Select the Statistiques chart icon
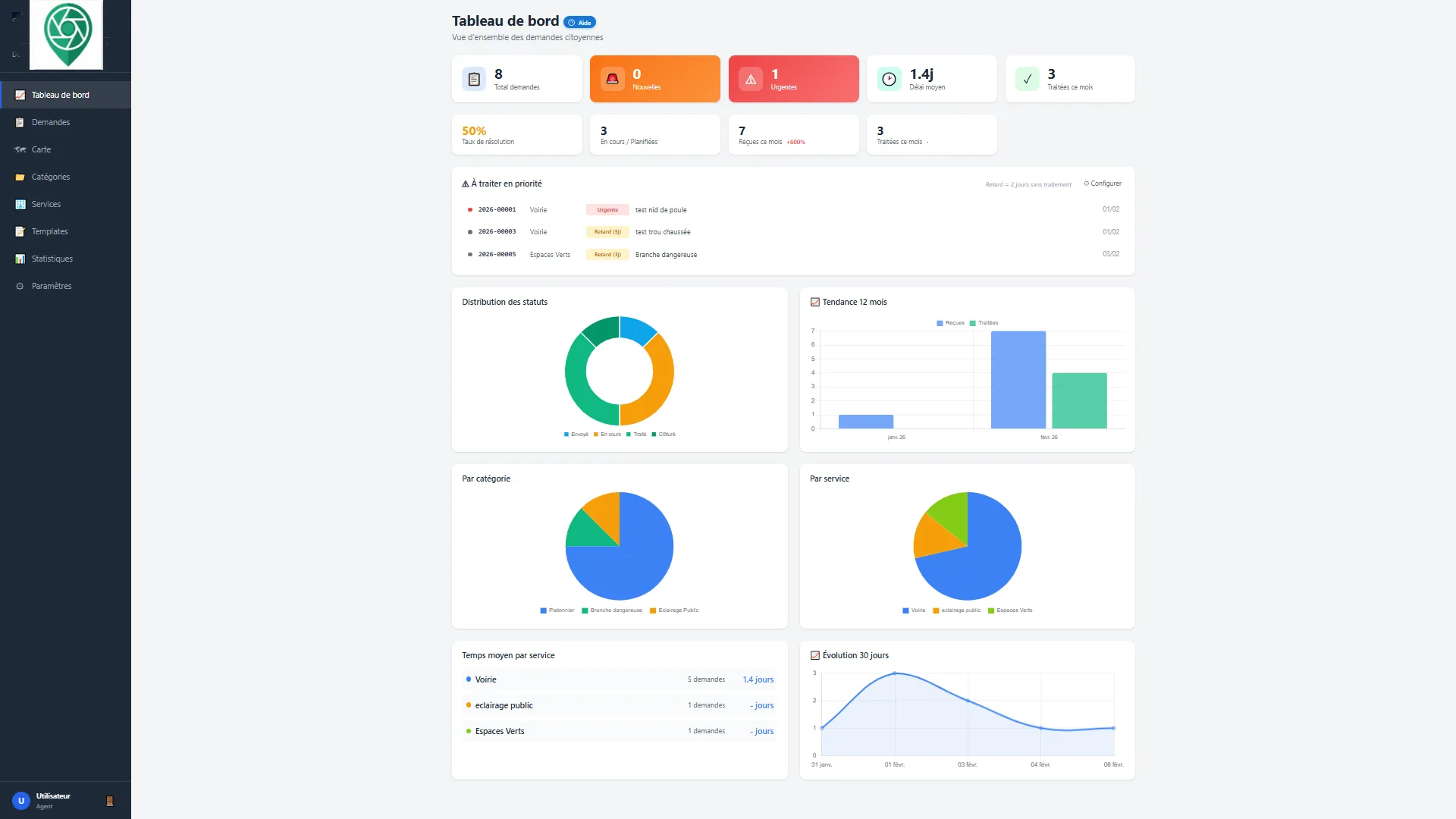The height and width of the screenshot is (819, 1456). [x=20, y=259]
